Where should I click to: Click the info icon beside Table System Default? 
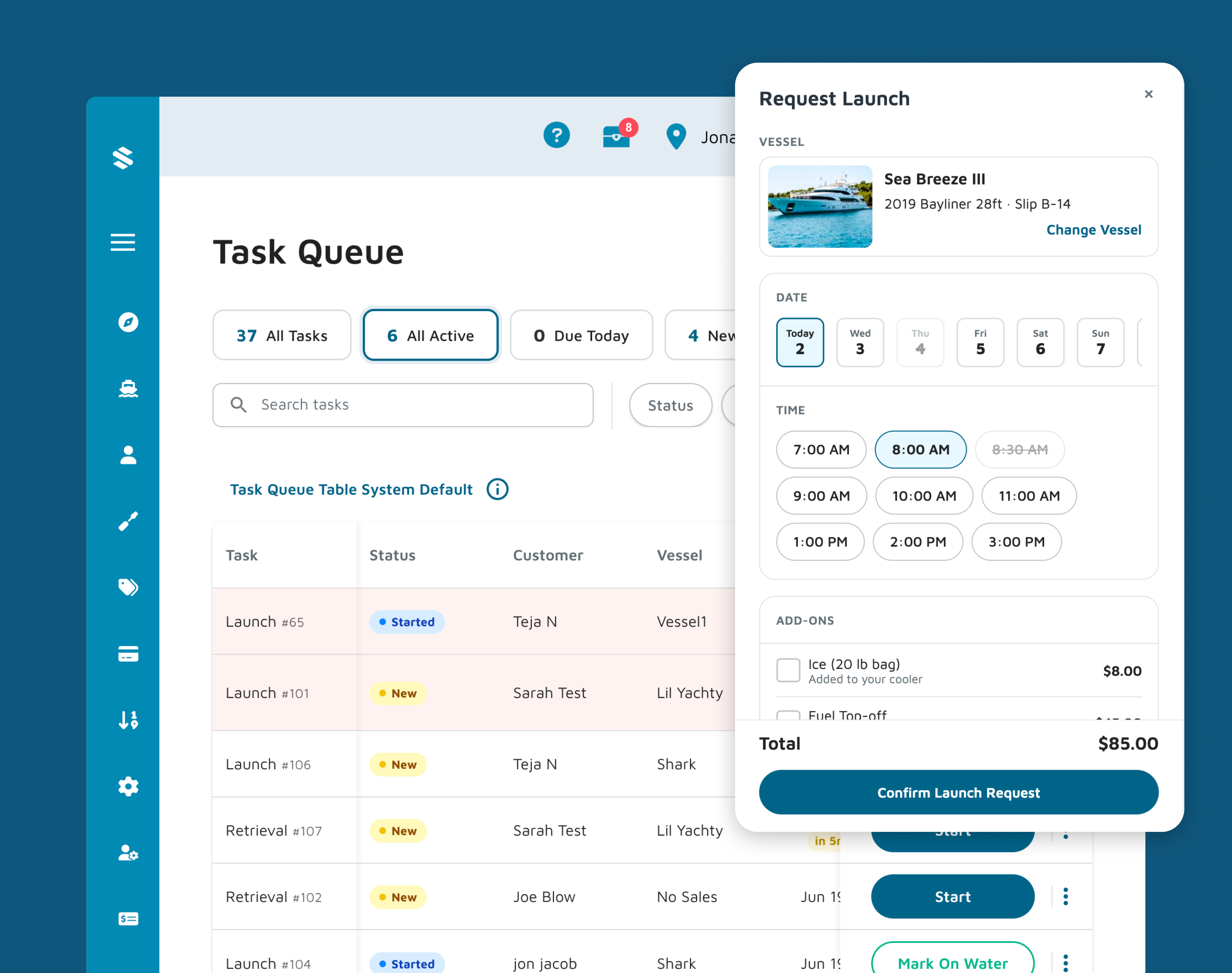497,489
